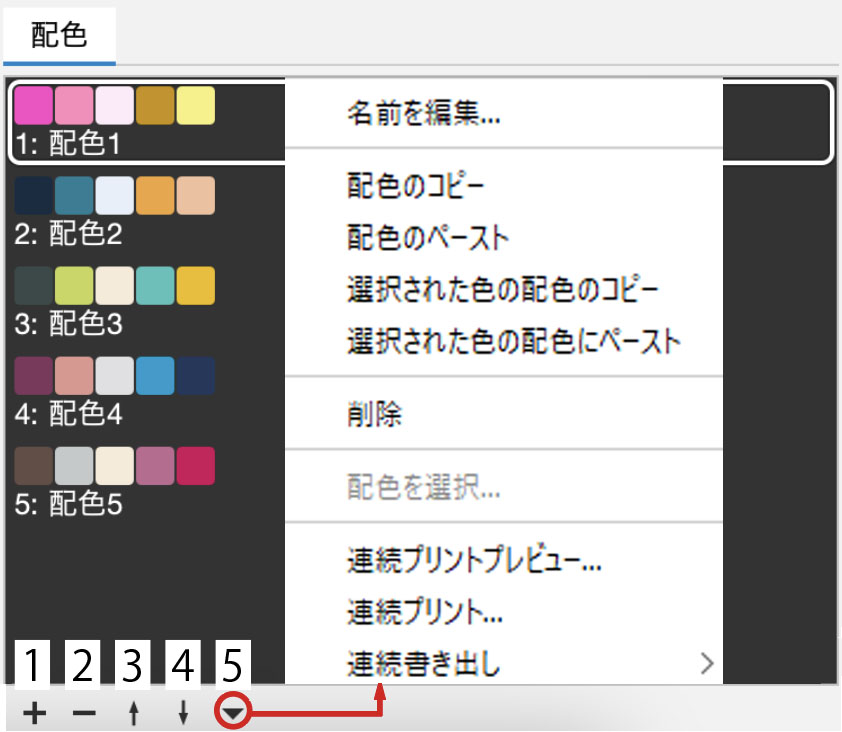842x732 pixels.
Task: Choose 名前を編集... from the menu
Action: [424, 114]
